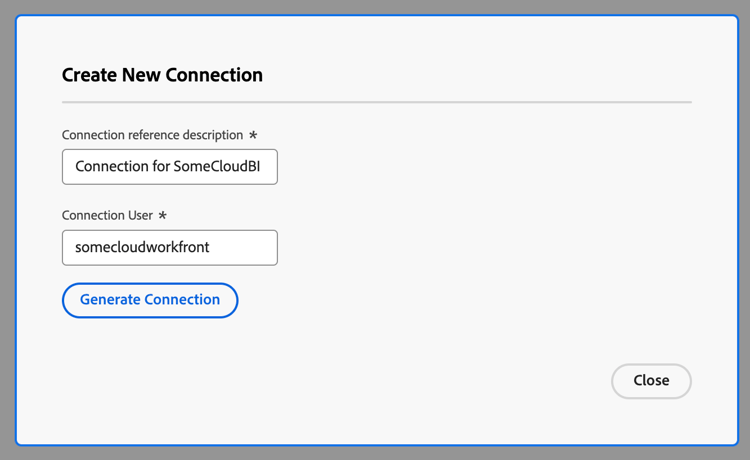Click the word "Create" in the dialog title
Image resolution: width=750 pixels, height=460 pixels.
[87, 75]
